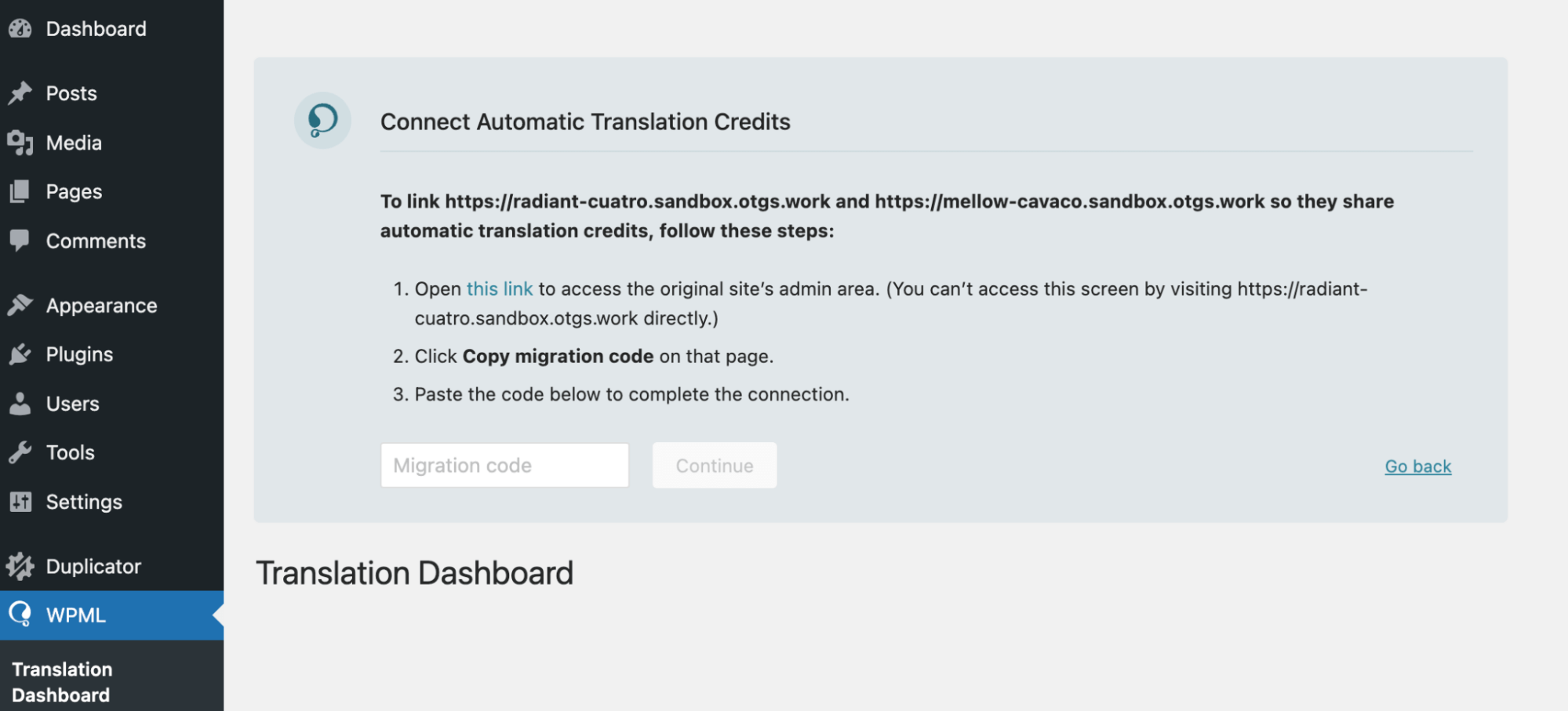1568x711 pixels.
Task: Click the Media library icon
Action: click(x=20, y=143)
